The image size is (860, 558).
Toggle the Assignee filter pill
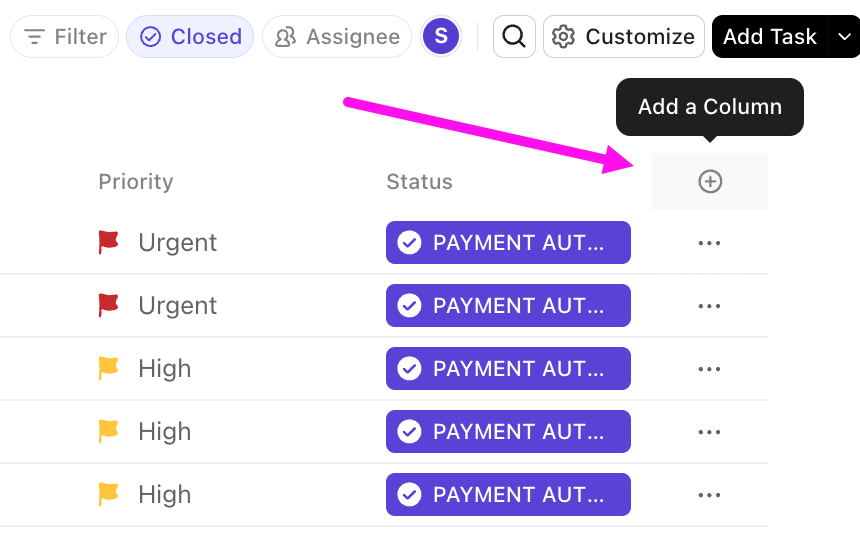coord(337,37)
